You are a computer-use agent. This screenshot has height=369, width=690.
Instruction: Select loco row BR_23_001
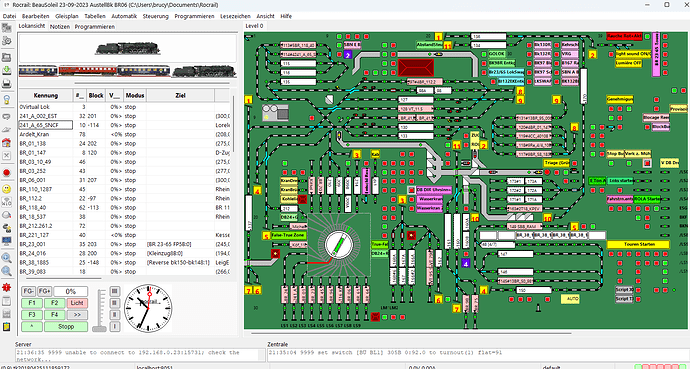tap(124, 244)
